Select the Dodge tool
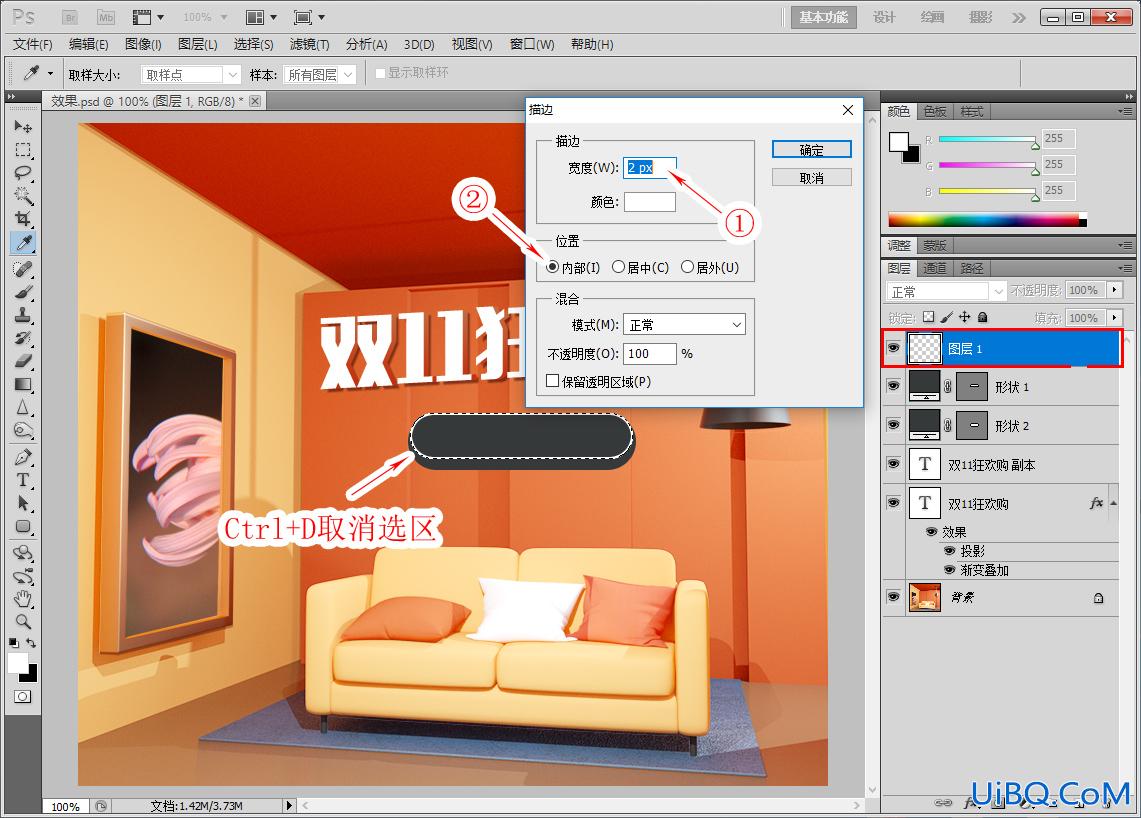 click(x=23, y=431)
